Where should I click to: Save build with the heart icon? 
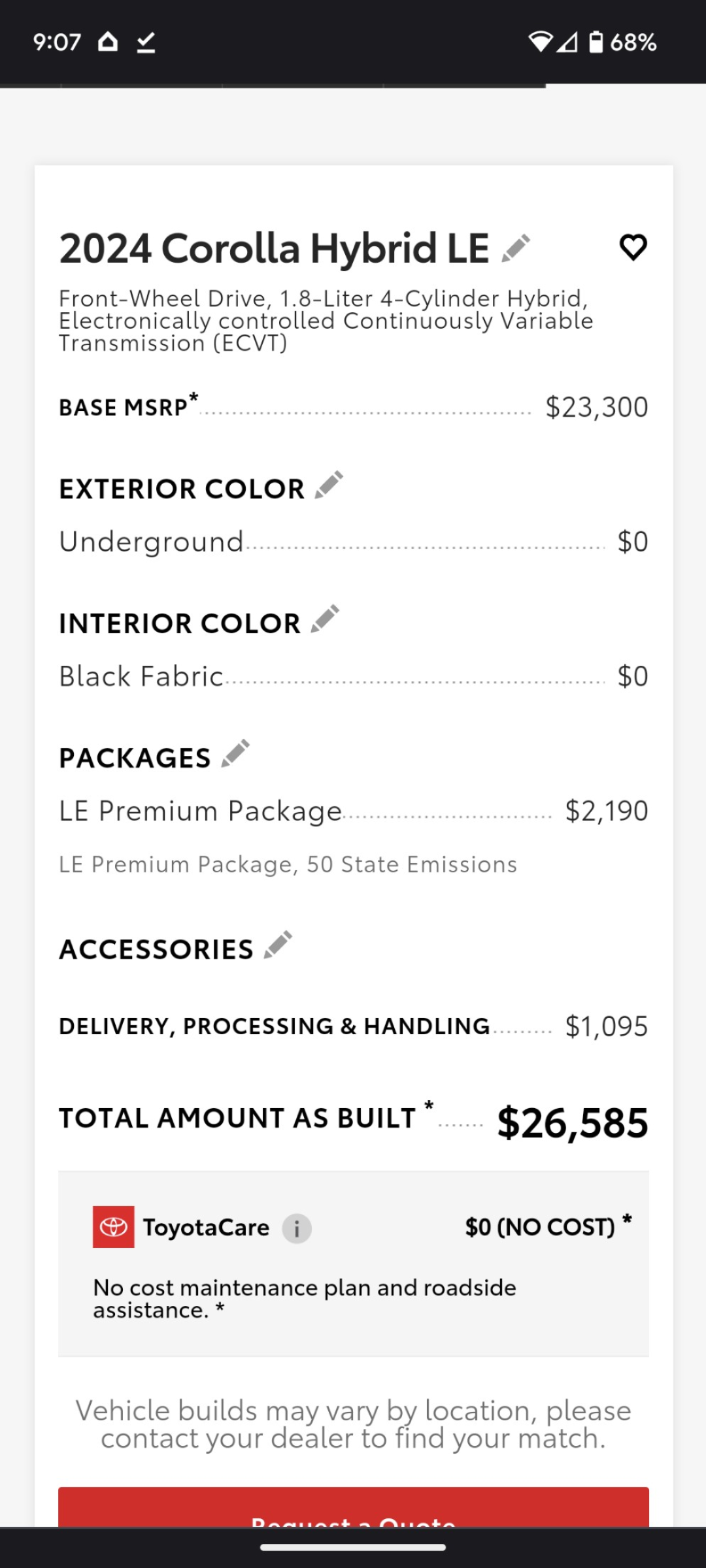tap(633, 248)
